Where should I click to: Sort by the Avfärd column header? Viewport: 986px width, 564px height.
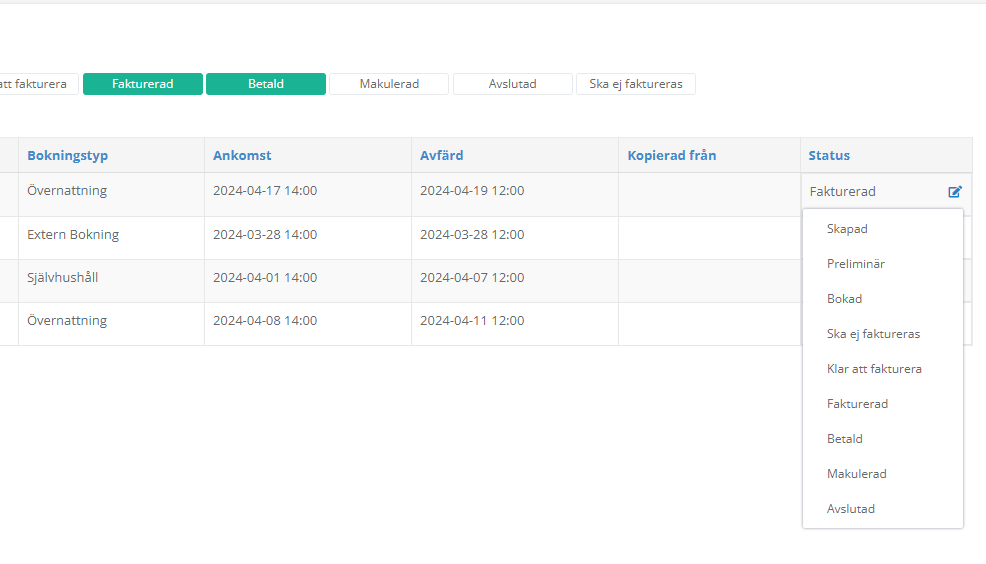441,156
